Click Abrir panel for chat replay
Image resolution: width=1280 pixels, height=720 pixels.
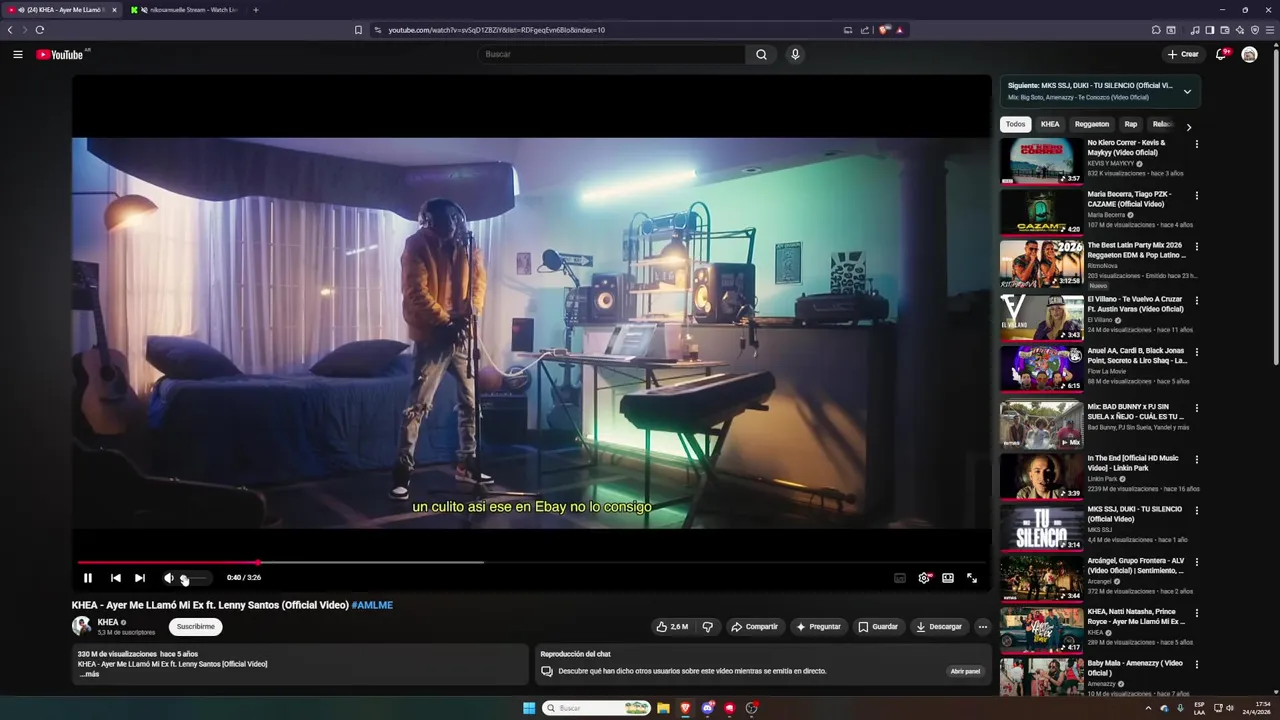[965, 671]
